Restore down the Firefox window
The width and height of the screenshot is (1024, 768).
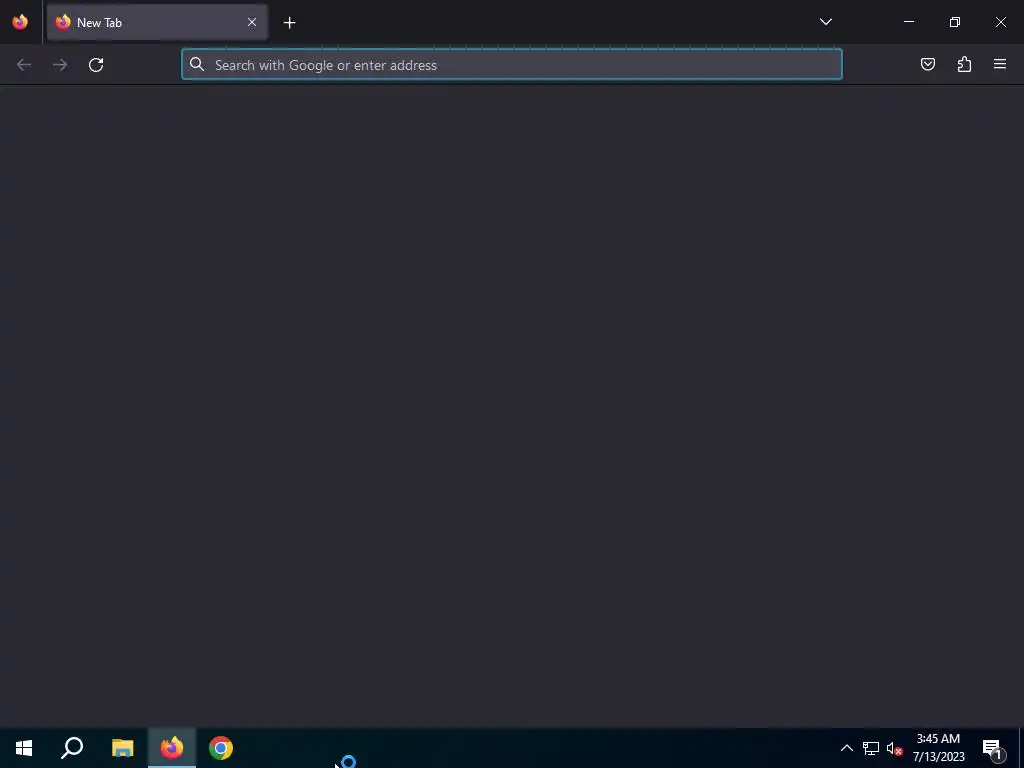[x=955, y=22]
